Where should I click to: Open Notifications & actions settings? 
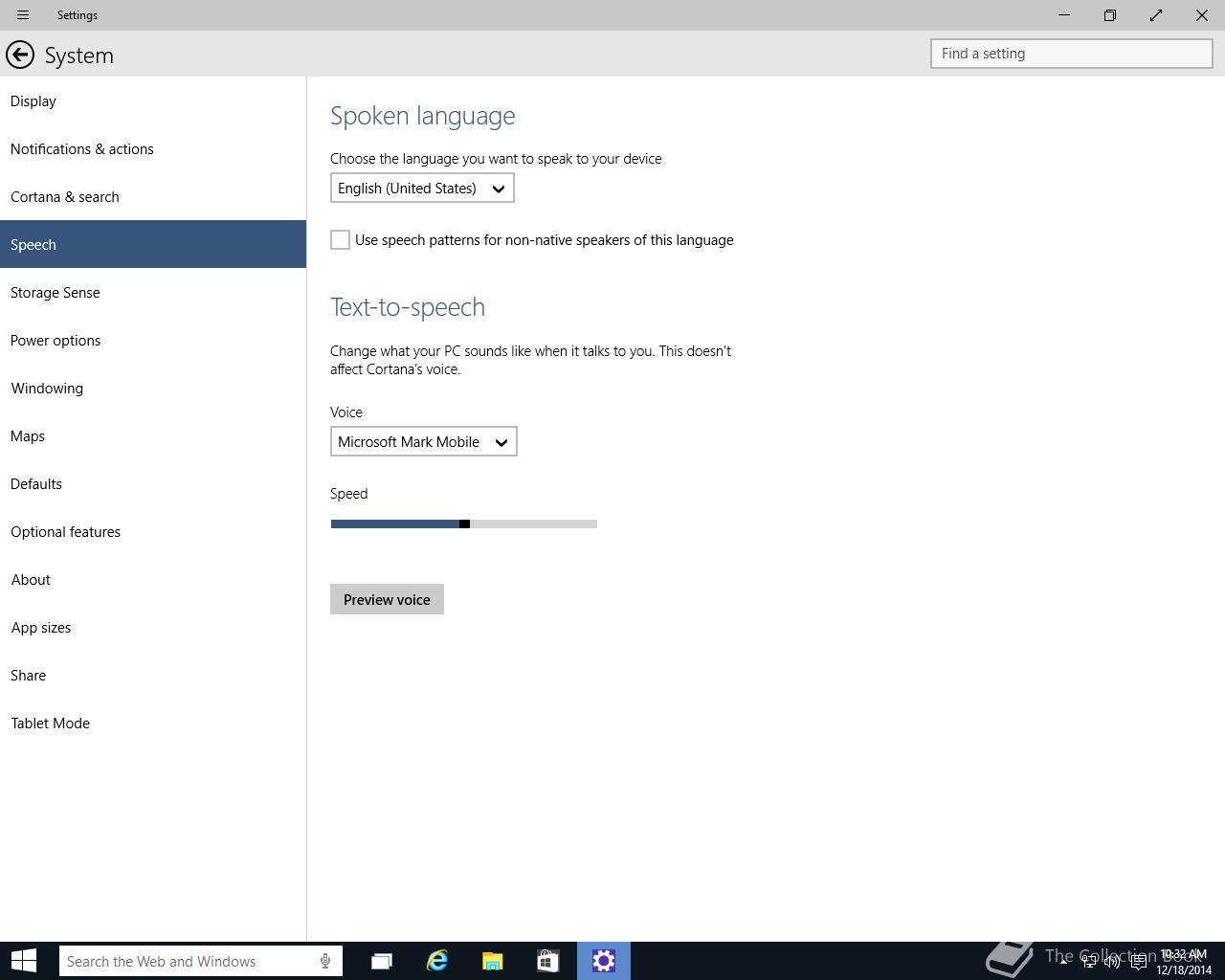tap(153, 148)
